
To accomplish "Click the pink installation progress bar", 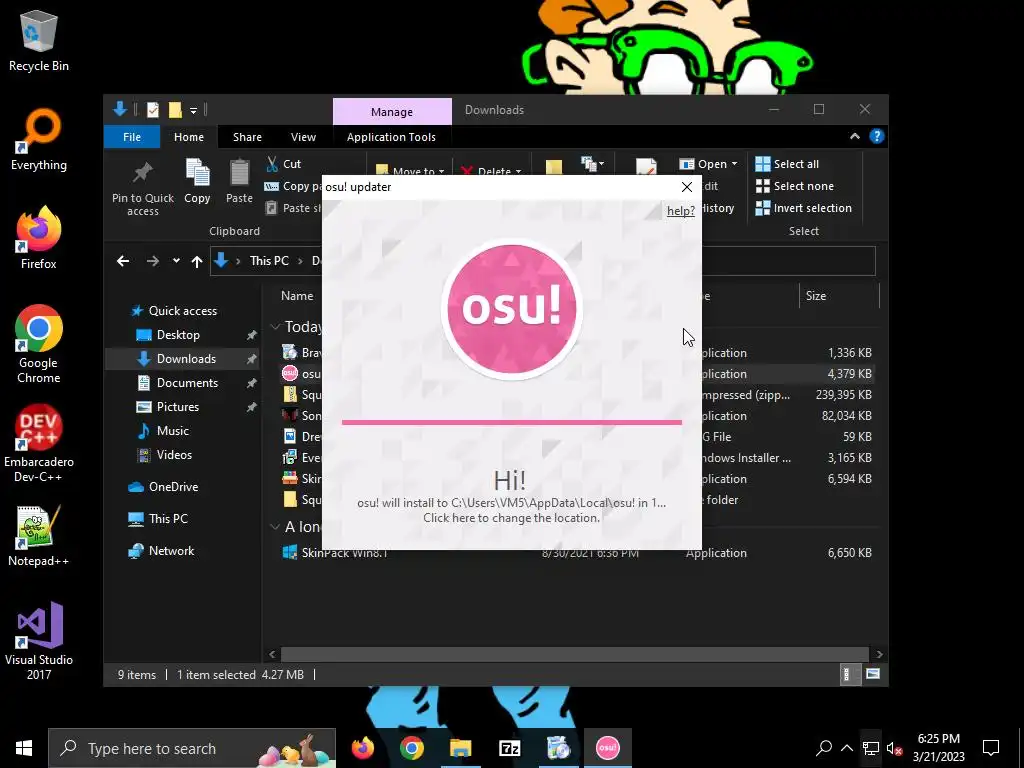I will [x=511, y=422].
